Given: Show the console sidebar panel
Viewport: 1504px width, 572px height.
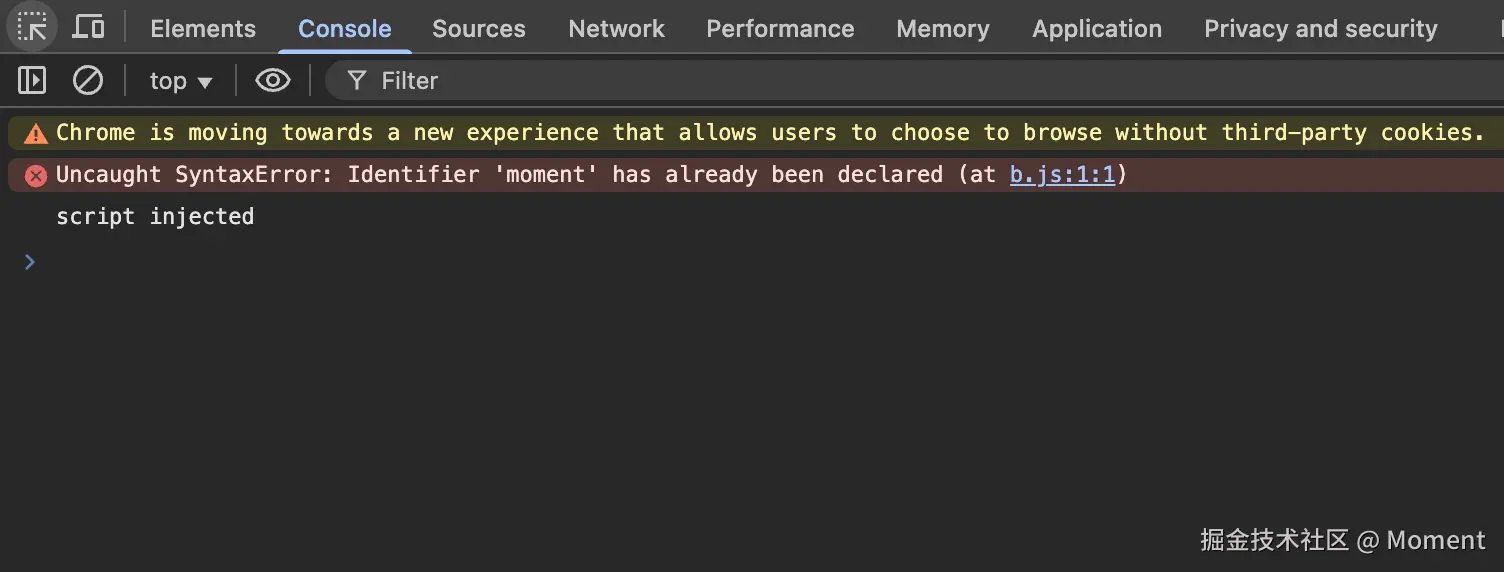Looking at the screenshot, I should coord(32,80).
